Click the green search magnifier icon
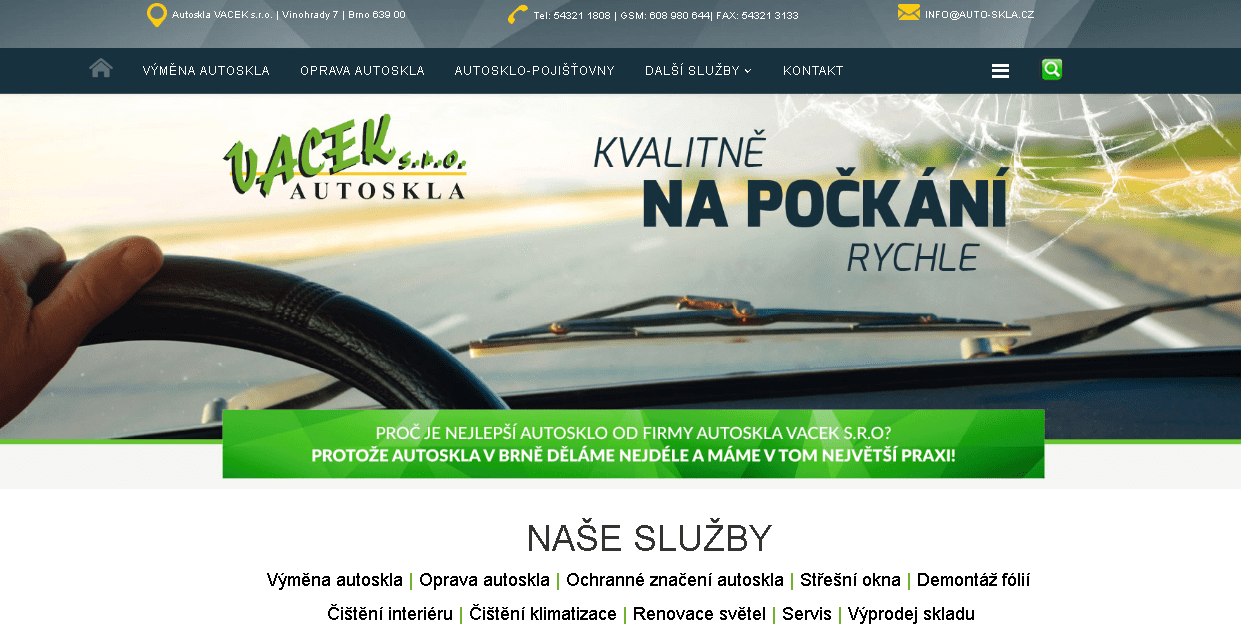Viewport: 1241px width, 640px height. pos(1052,69)
